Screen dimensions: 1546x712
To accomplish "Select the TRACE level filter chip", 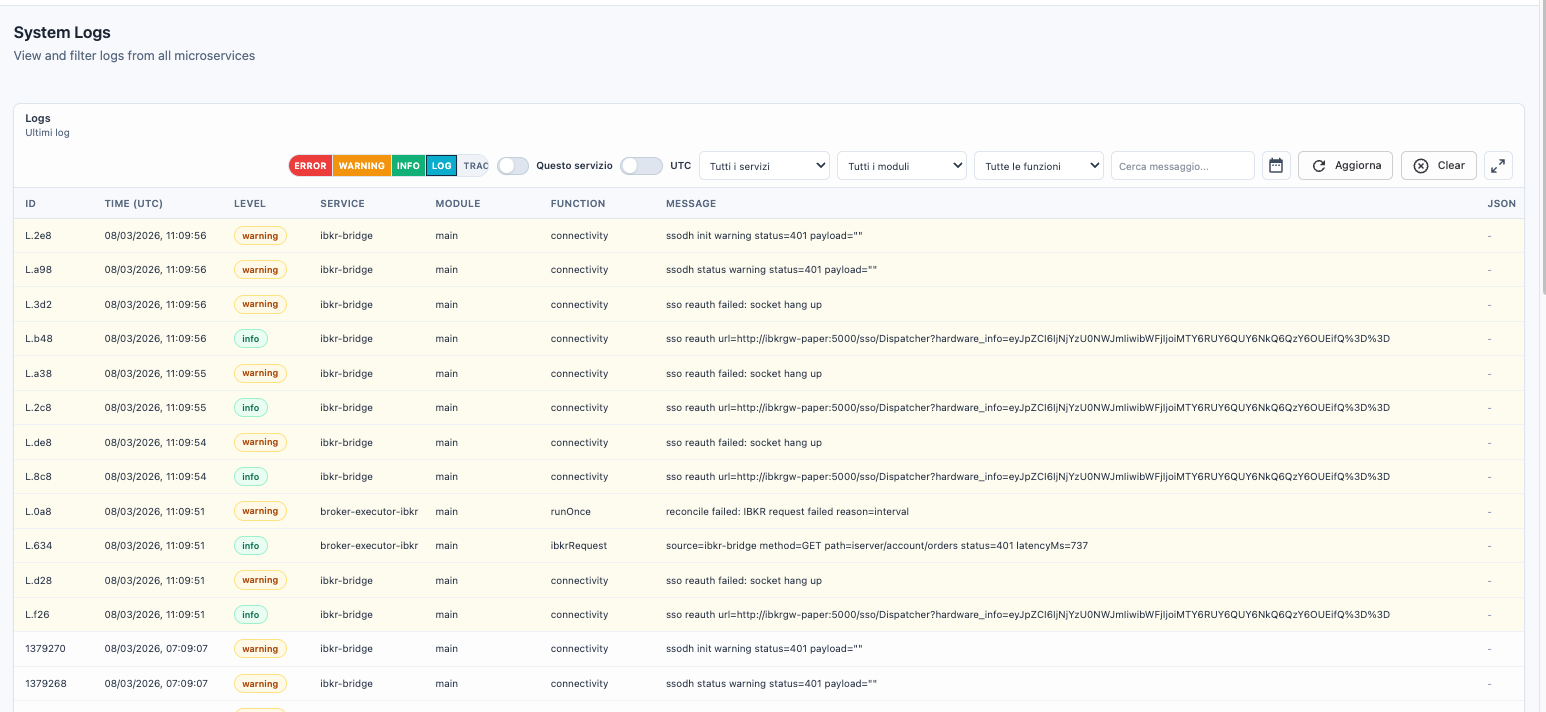I will 475,166.
